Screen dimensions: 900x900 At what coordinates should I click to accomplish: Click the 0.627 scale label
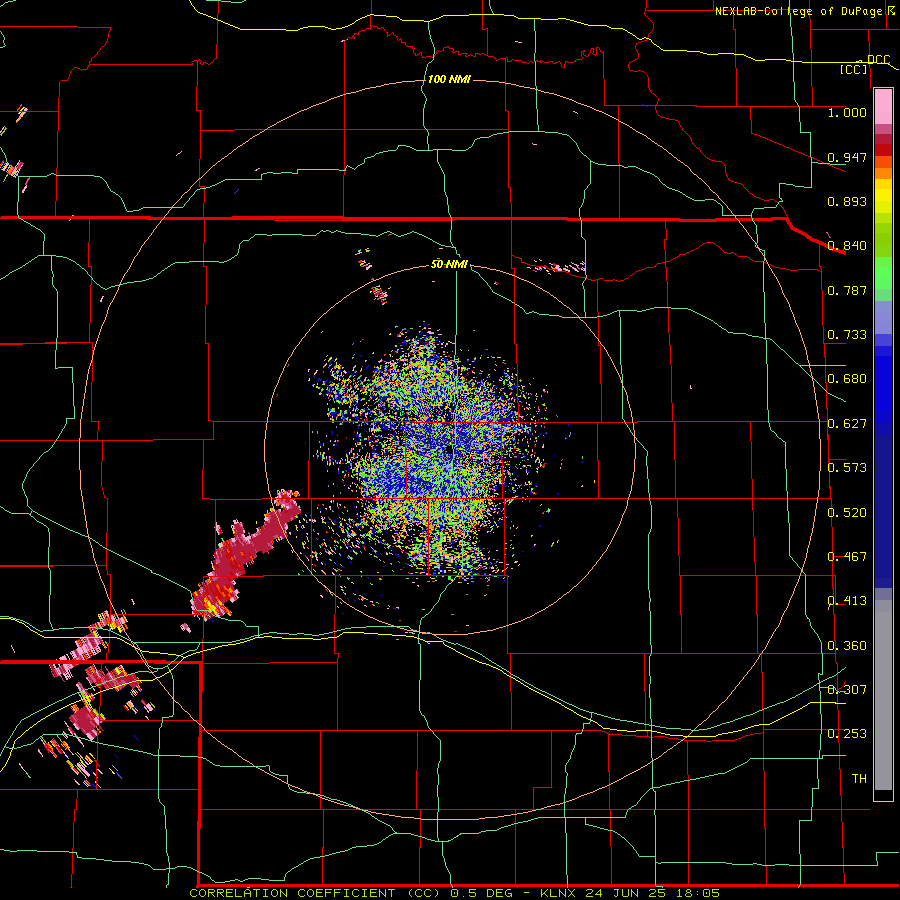(847, 424)
